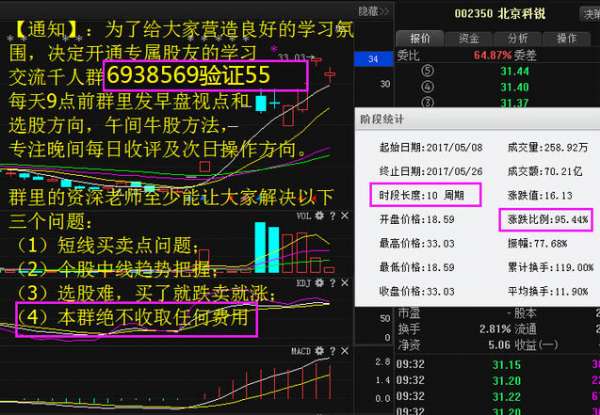
Task: Click help question mark on VOL panel
Action: 334,216
